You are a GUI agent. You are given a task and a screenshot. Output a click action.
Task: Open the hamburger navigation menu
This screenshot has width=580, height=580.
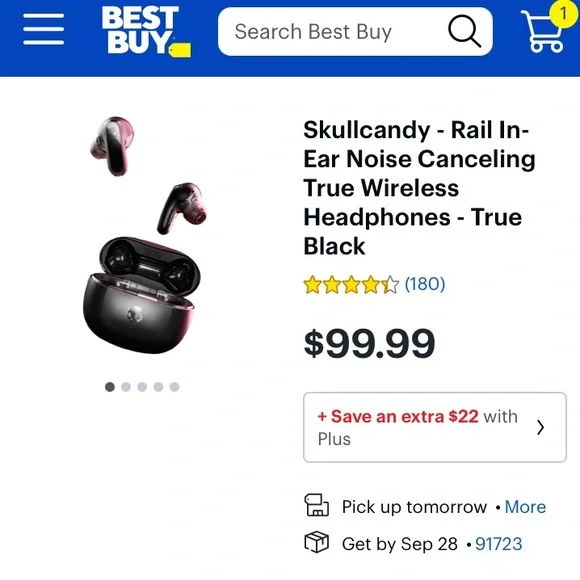coord(43,29)
